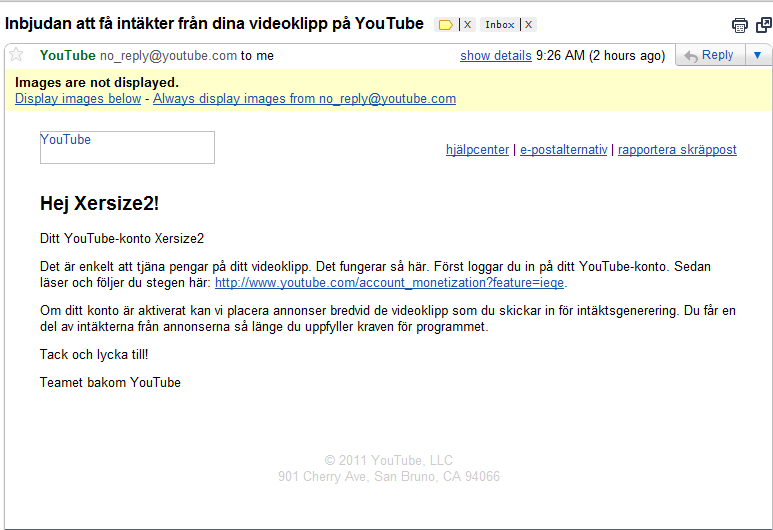Click rapportera skräppost link
This screenshot has height=530, width=773.
(x=677, y=149)
